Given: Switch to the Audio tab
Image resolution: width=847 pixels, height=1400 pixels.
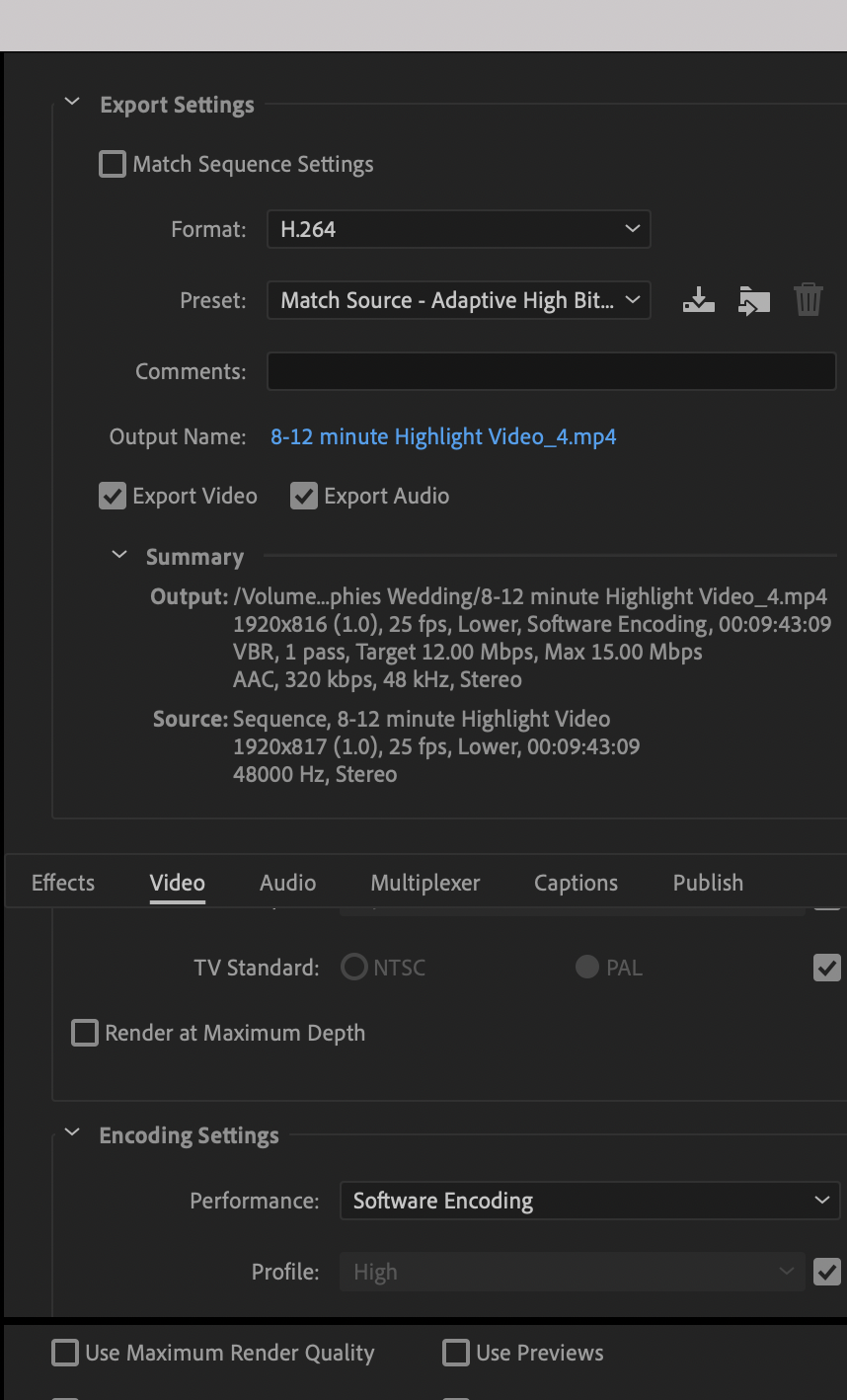Looking at the screenshot, I should 287,883.
